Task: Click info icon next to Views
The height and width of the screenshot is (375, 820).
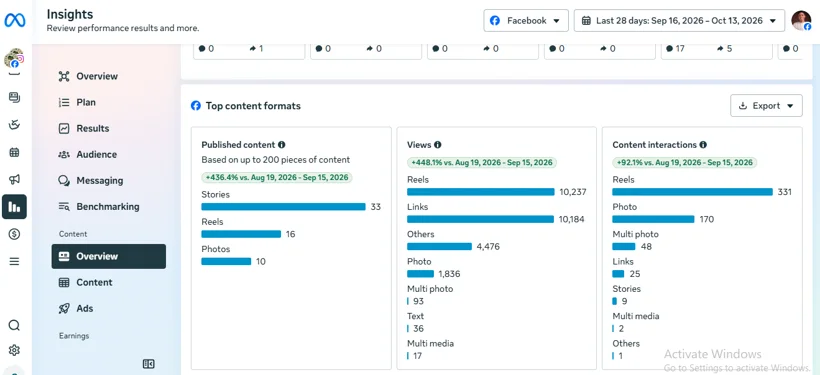Action: [437, 145]
